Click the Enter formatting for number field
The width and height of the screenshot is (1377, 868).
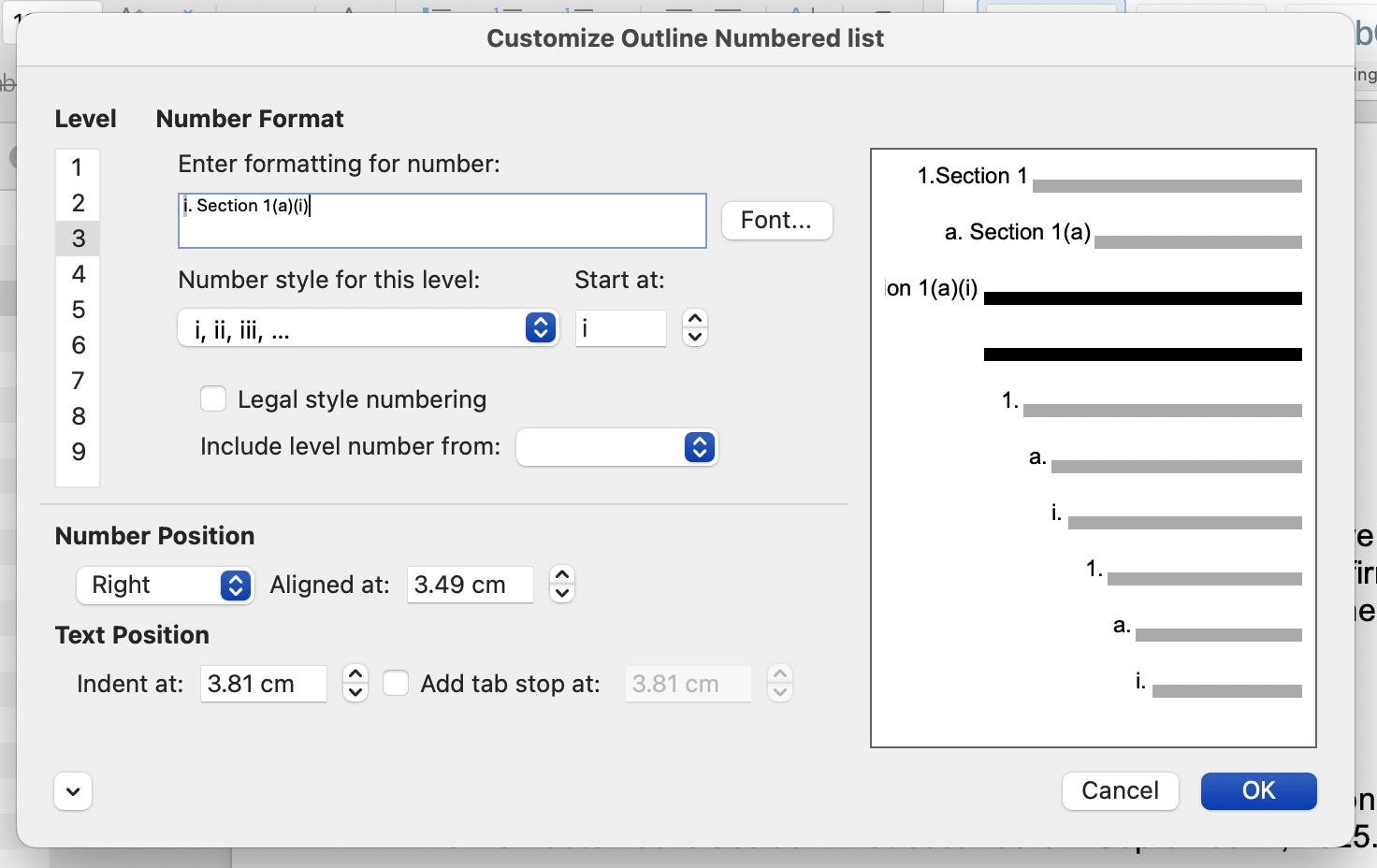(x=442, y=221)
